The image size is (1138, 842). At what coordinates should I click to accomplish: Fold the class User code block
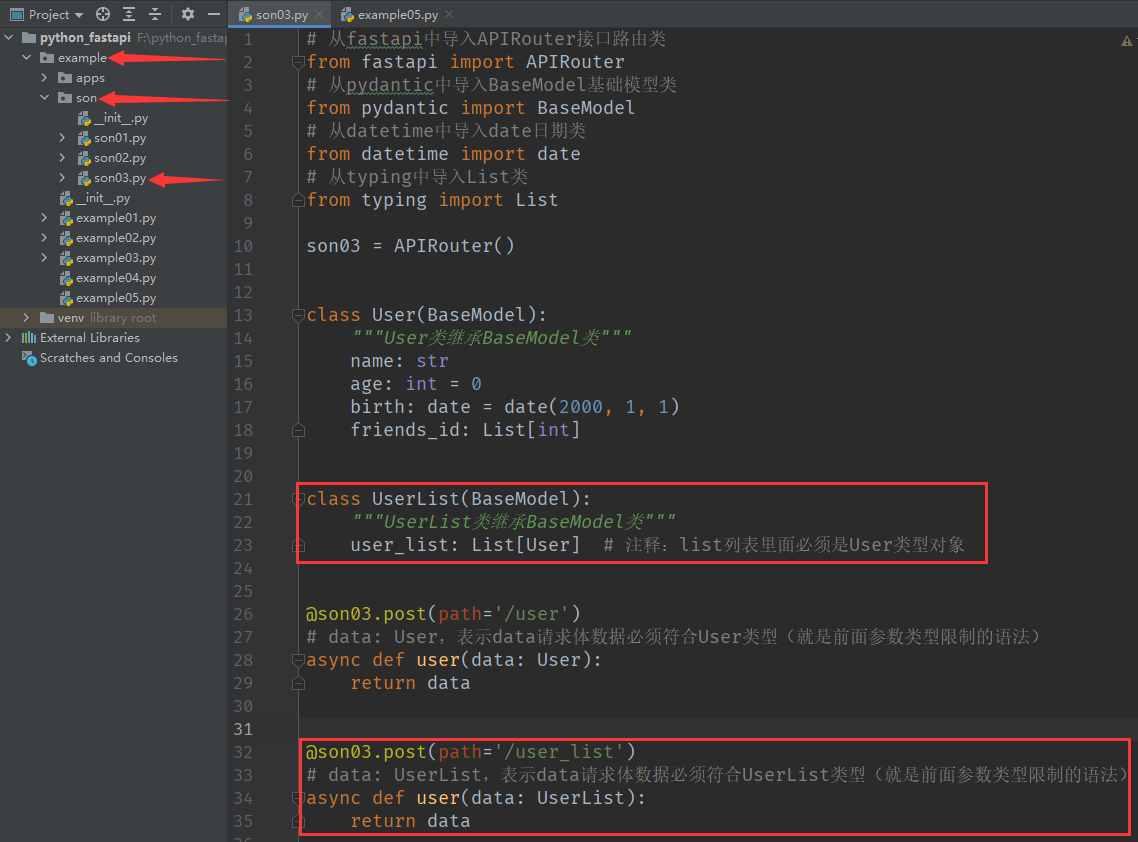[x=297, y=315]
